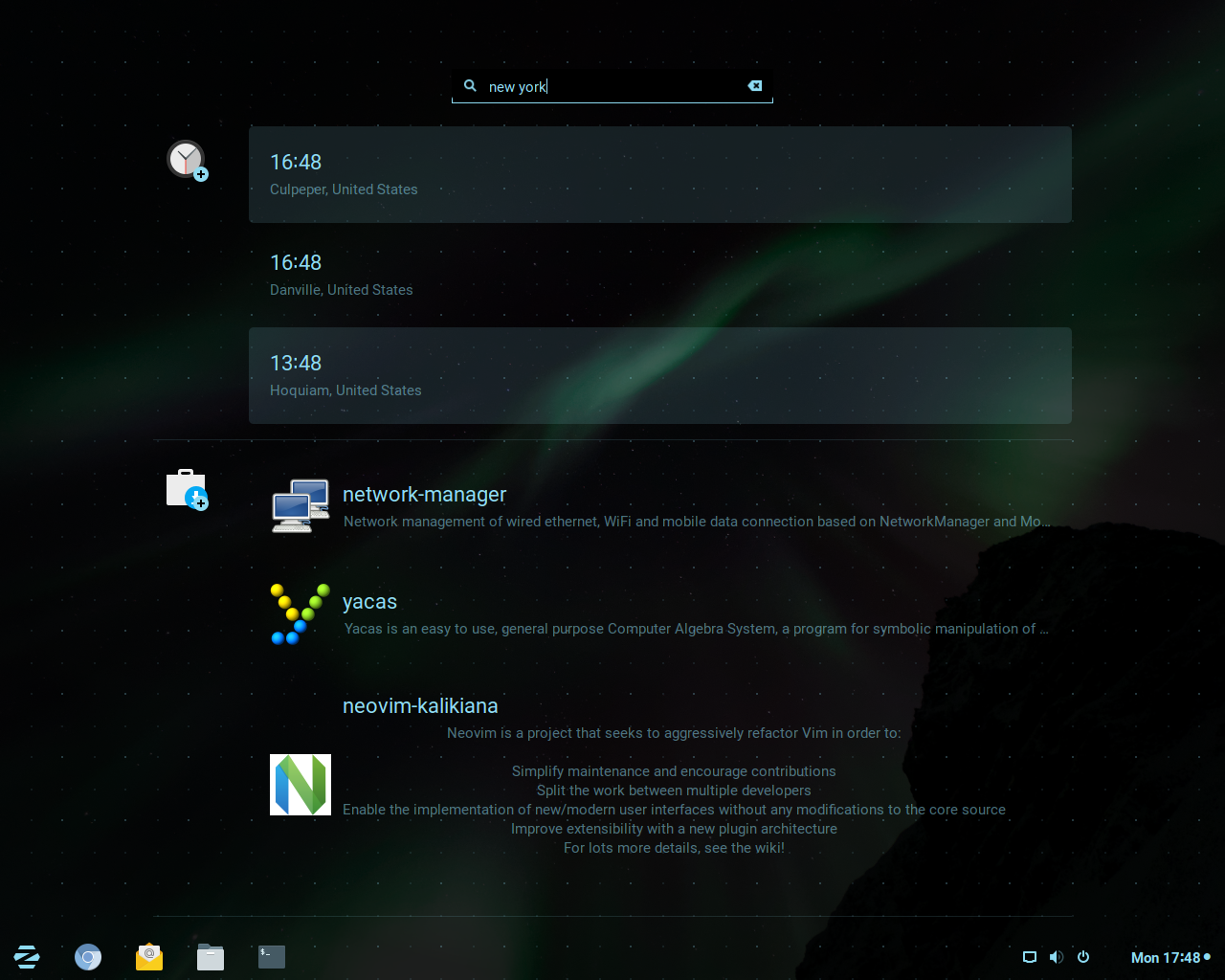
Task: Open the Zorin start menu
Action: pyautogui.click(x=27, y=956)
